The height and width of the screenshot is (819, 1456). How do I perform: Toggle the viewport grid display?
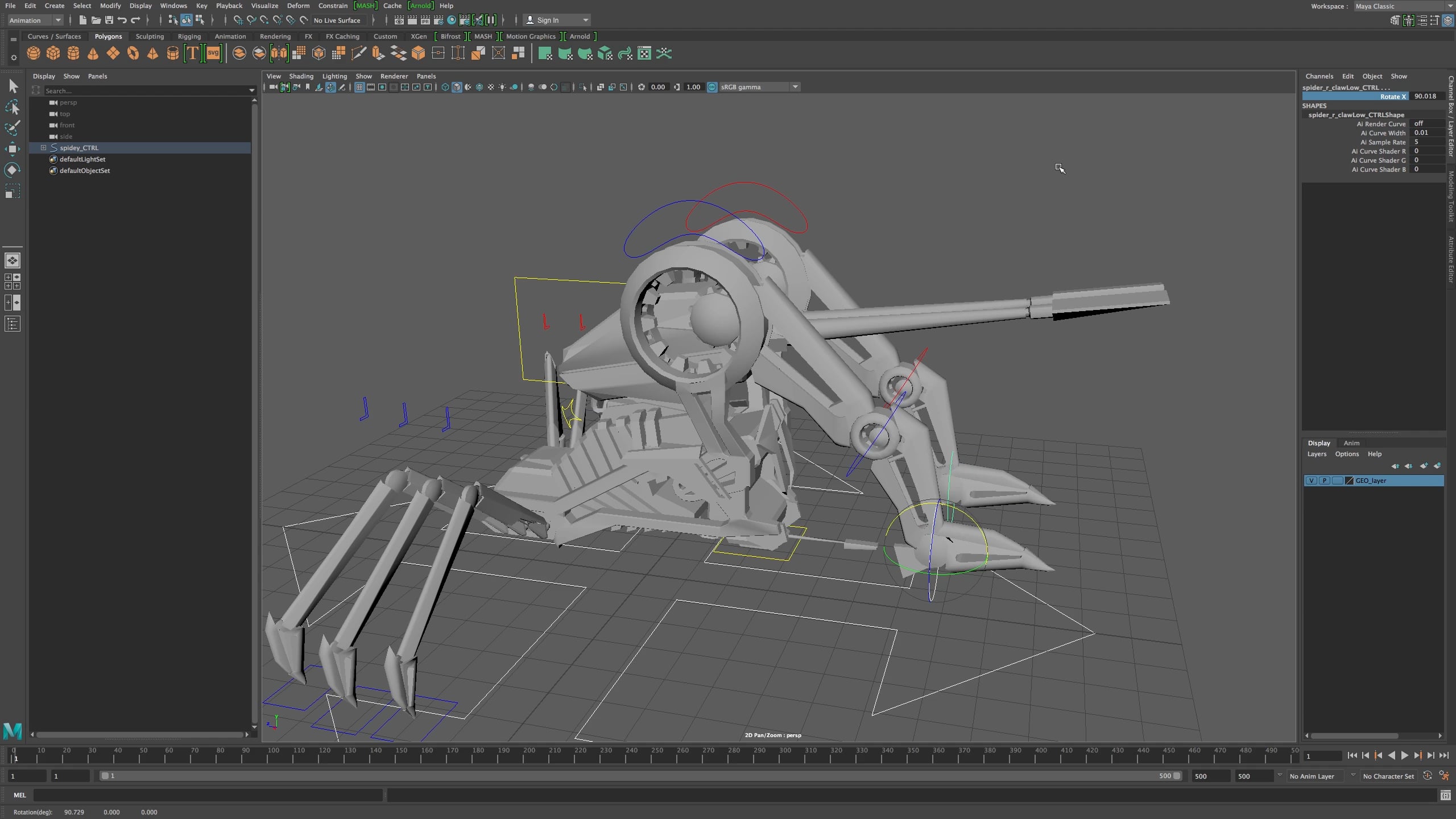(359, 87)
